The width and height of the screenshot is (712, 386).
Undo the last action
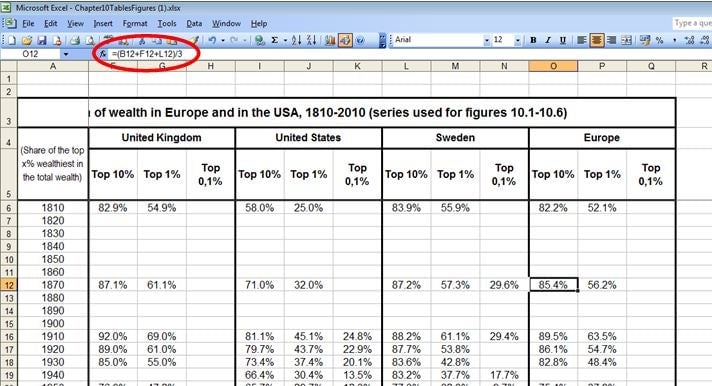(212, 40)
